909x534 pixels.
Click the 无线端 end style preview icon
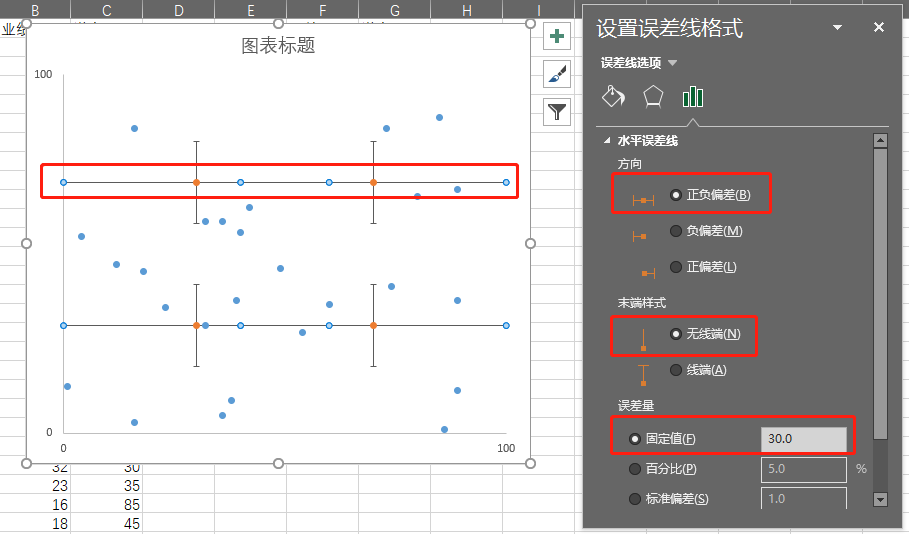click(x=643, y=340)
